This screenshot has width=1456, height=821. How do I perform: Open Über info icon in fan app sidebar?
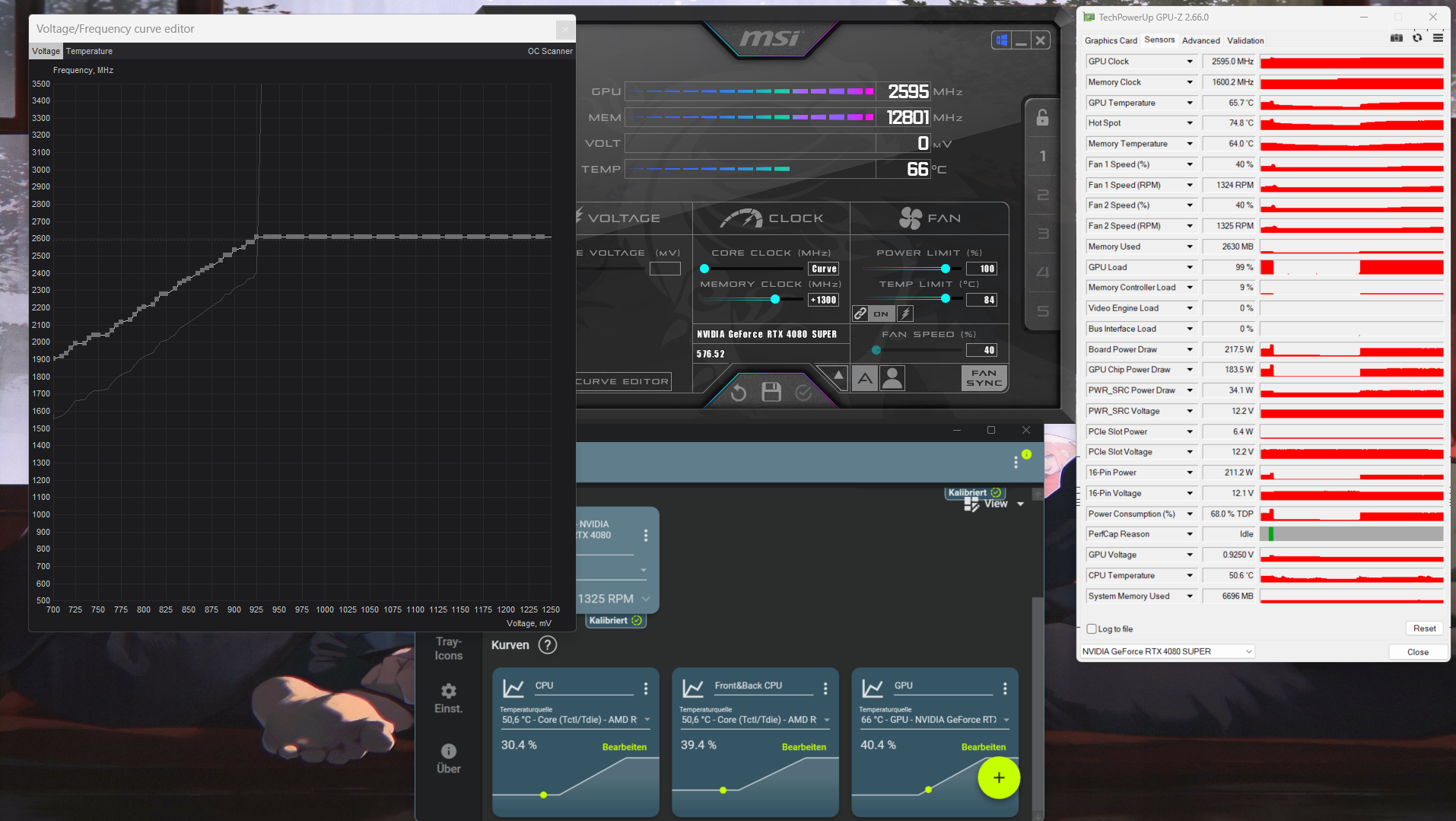click(x=449, y=759)
